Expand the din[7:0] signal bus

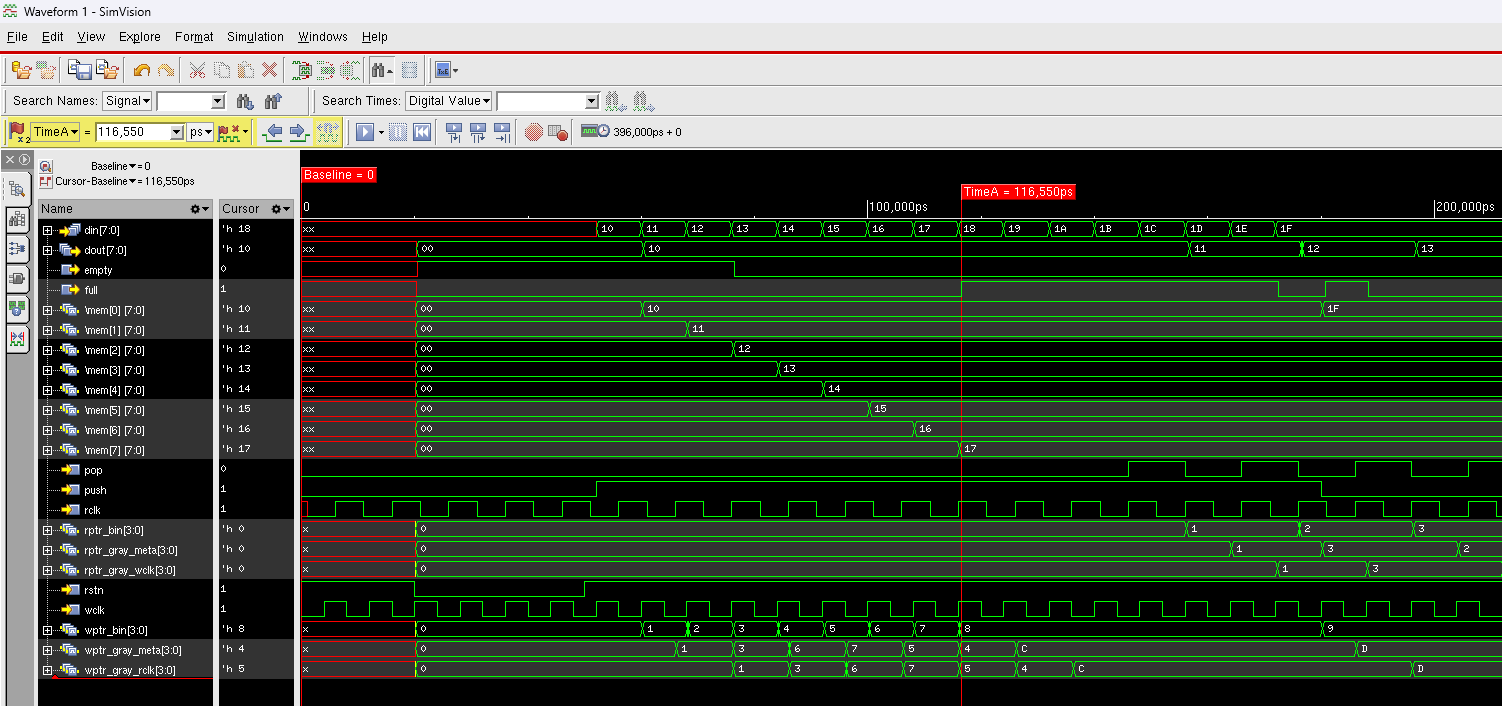47,230
